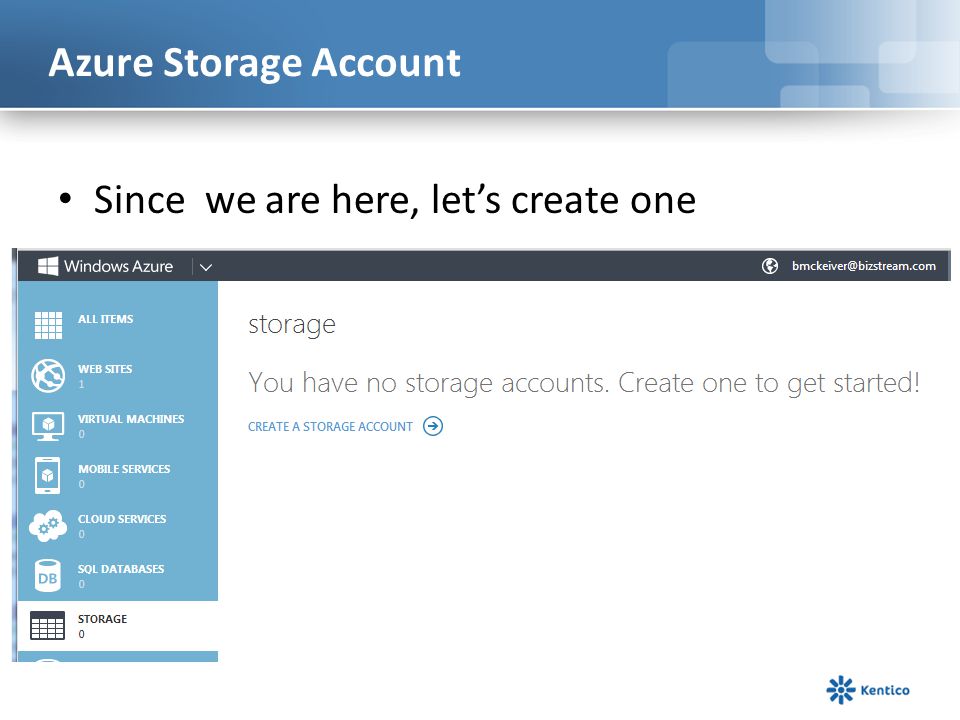Click the SQL Databases DB icon
Viewport: 960px width, 720px height.
[x=48, y=576]
